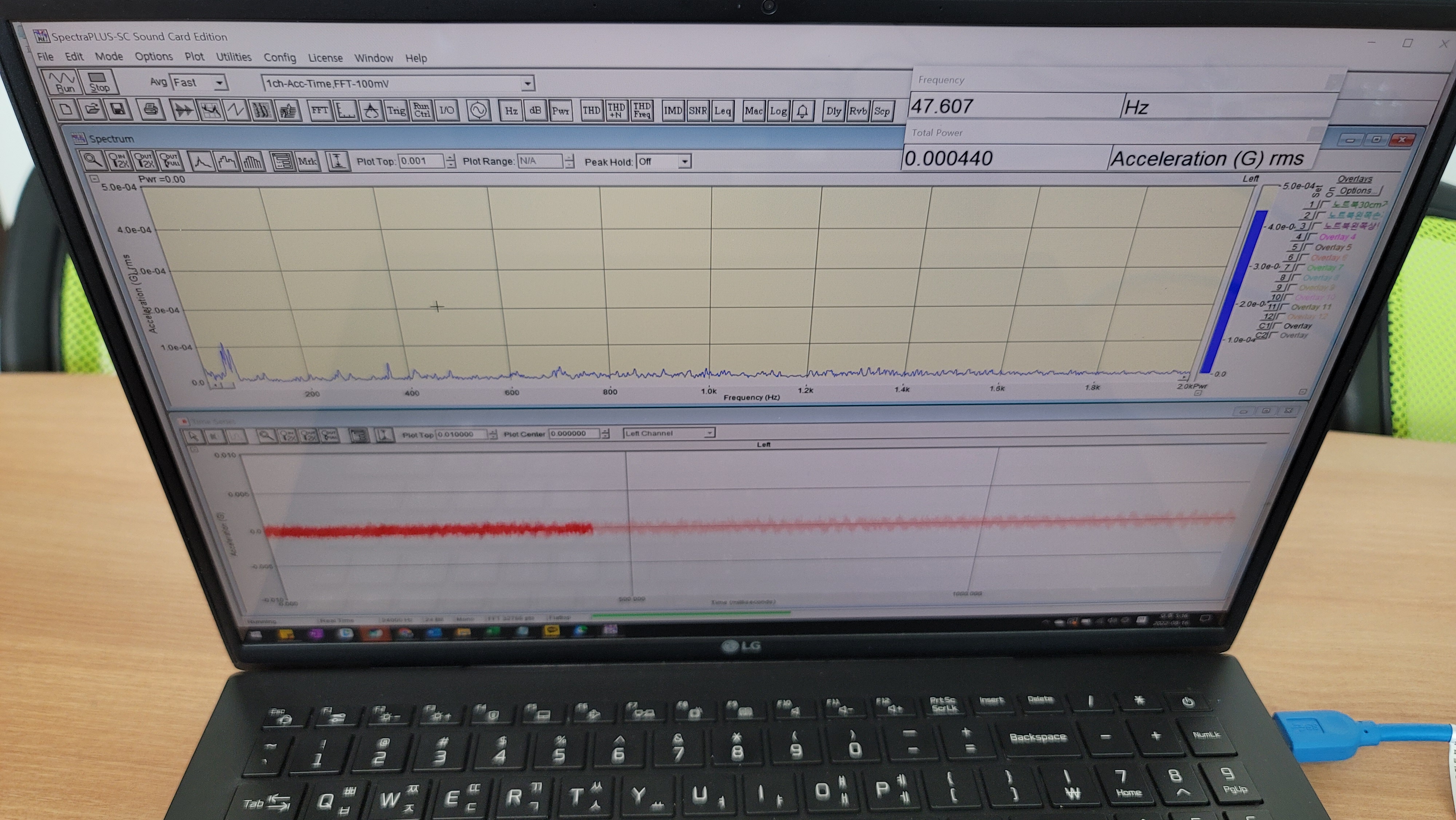The width and height of the screenshot is (1456, 820).
Task: Show the dB peak amplitude utility
Action: point(535,111)
